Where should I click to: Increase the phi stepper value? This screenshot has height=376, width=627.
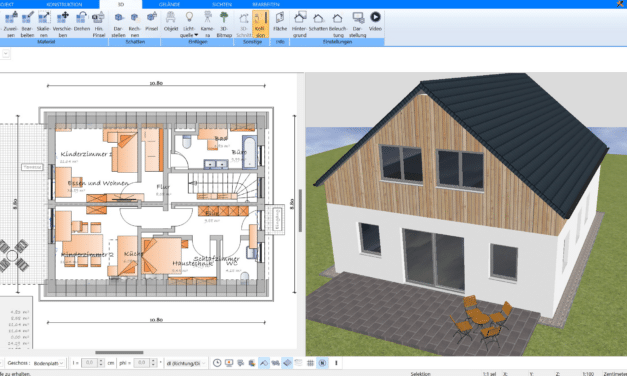(153, 361)
